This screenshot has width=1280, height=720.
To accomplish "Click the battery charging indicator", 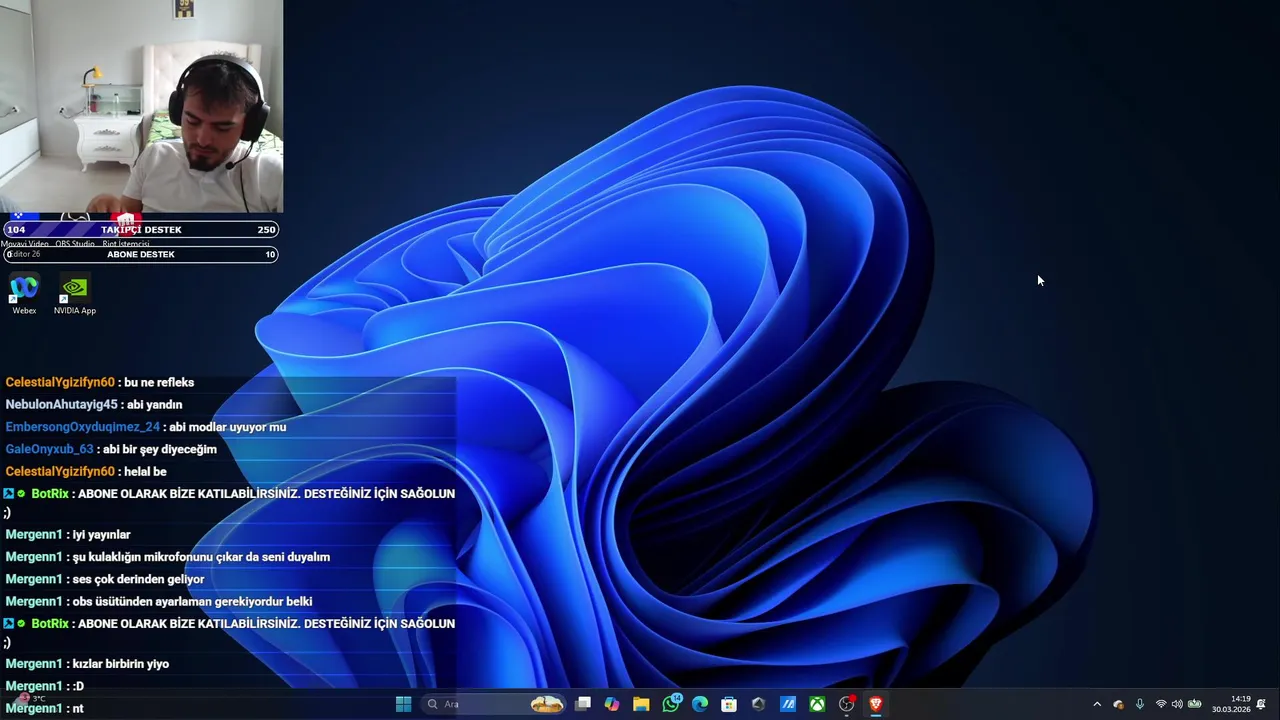I will point(1194,704).
